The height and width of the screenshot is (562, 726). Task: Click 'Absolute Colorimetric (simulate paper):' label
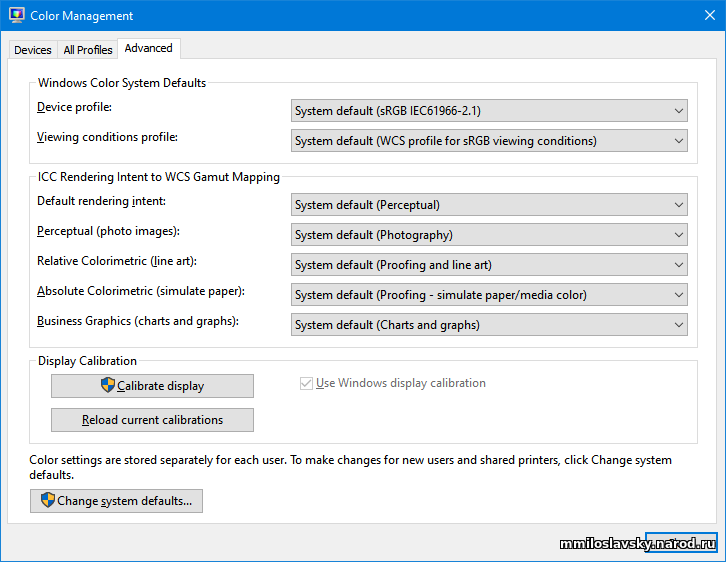point(141,292)
